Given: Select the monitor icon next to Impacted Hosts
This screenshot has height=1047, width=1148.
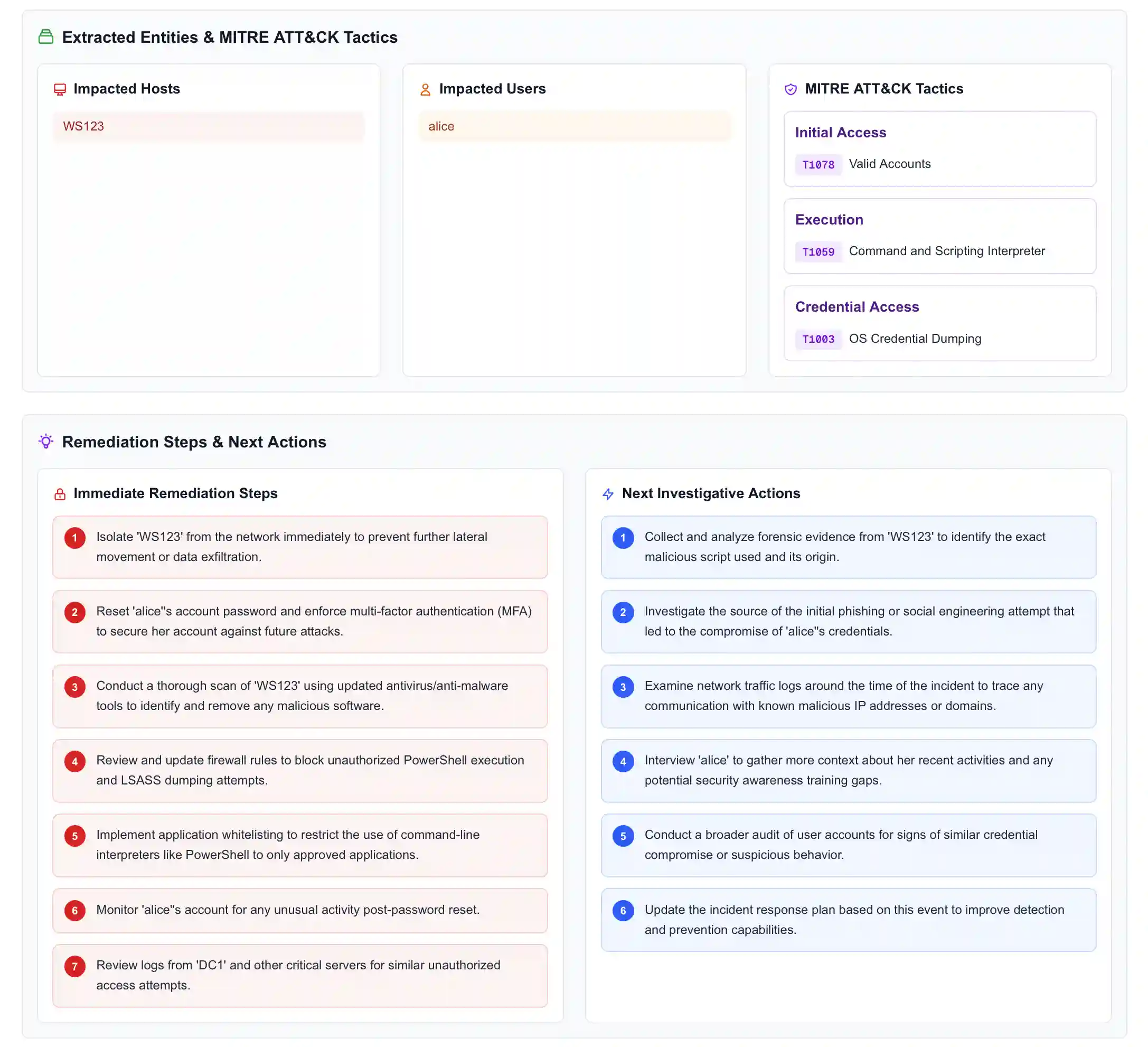Looking at the screenshot, I should tap(60, 88).
